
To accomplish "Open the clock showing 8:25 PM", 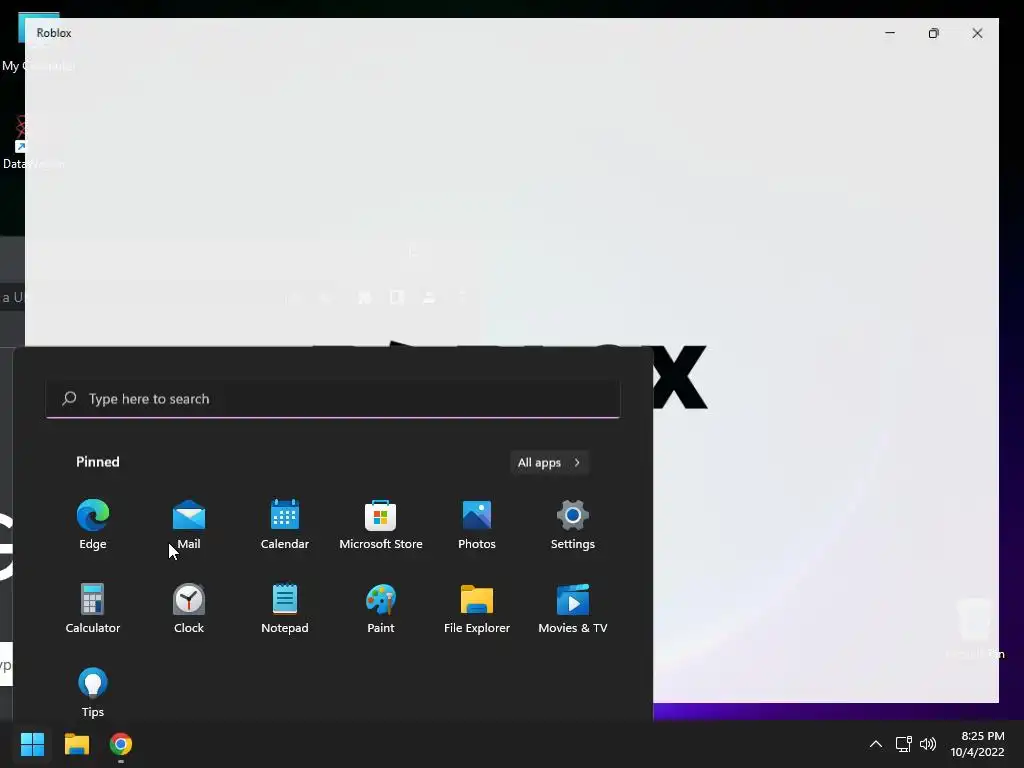I will coord(977,744).
